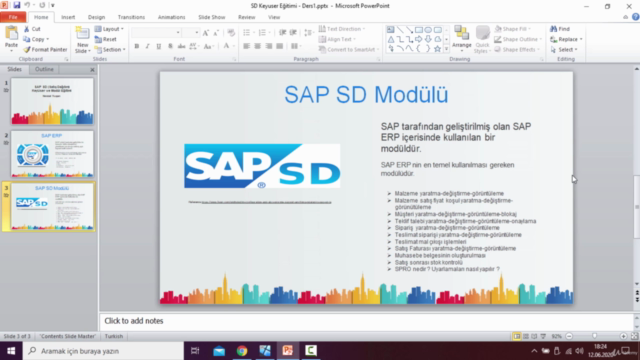Toggle Underline formatting

pyautogui.click(x=159, y=46)
